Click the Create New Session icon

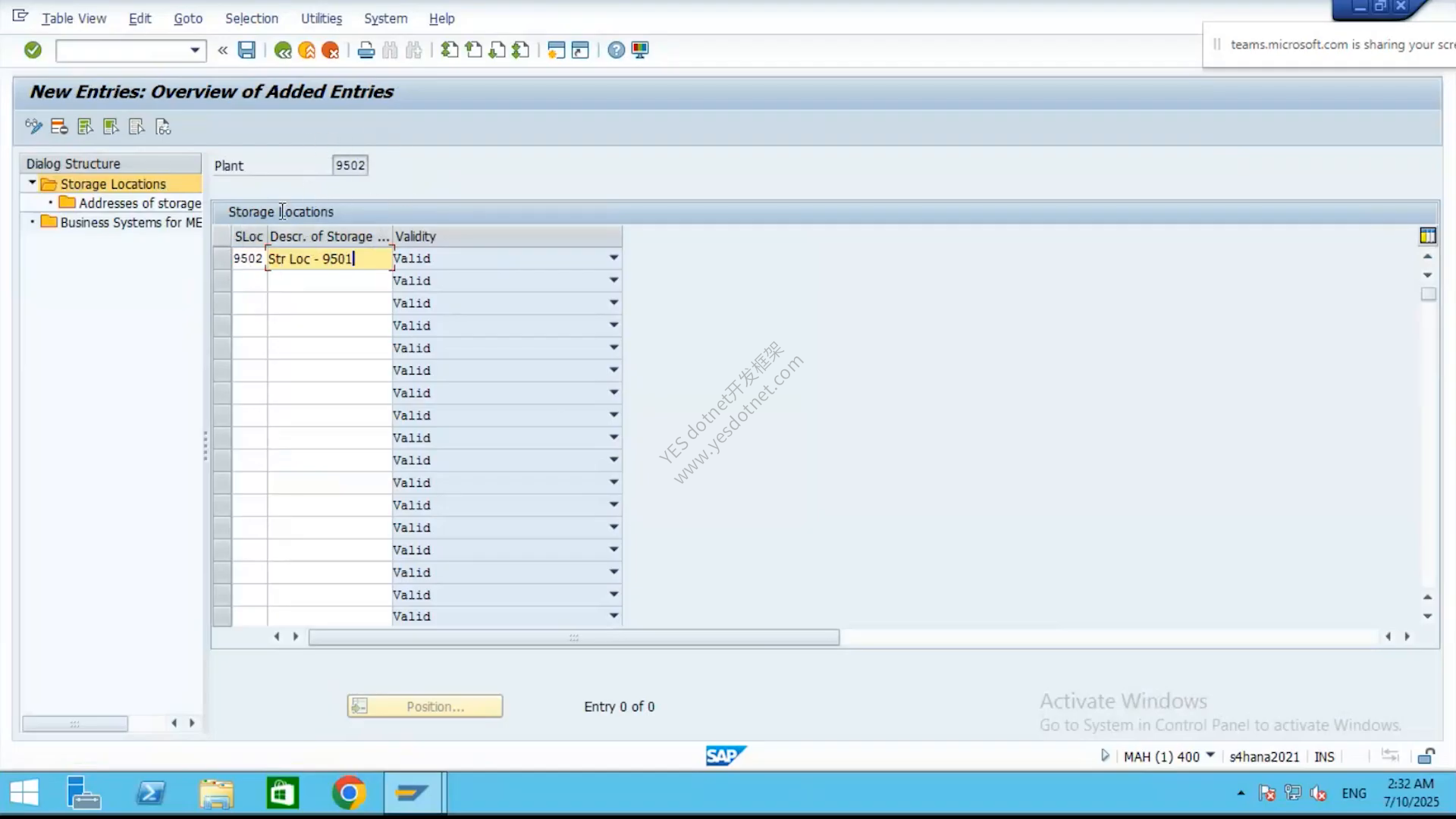click(x=556, y=50)
